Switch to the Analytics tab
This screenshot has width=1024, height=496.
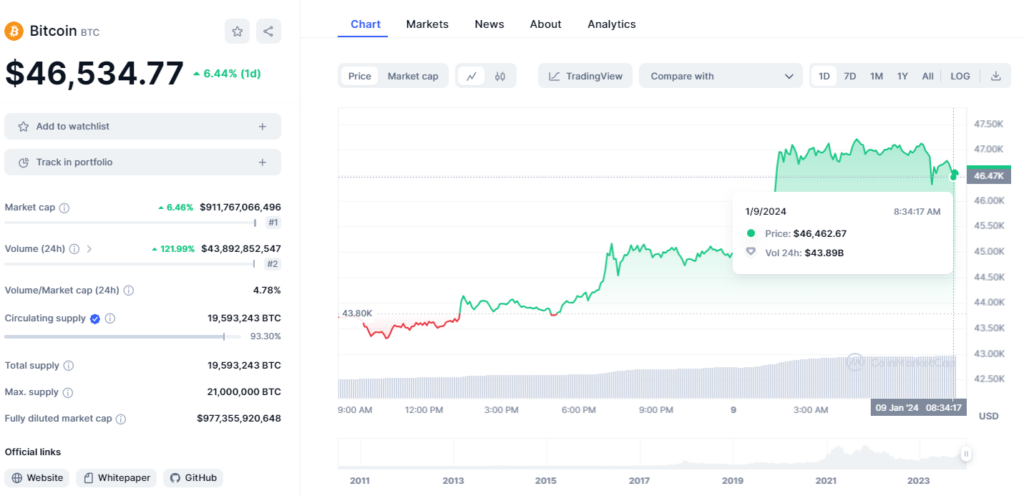click(611, 24)
